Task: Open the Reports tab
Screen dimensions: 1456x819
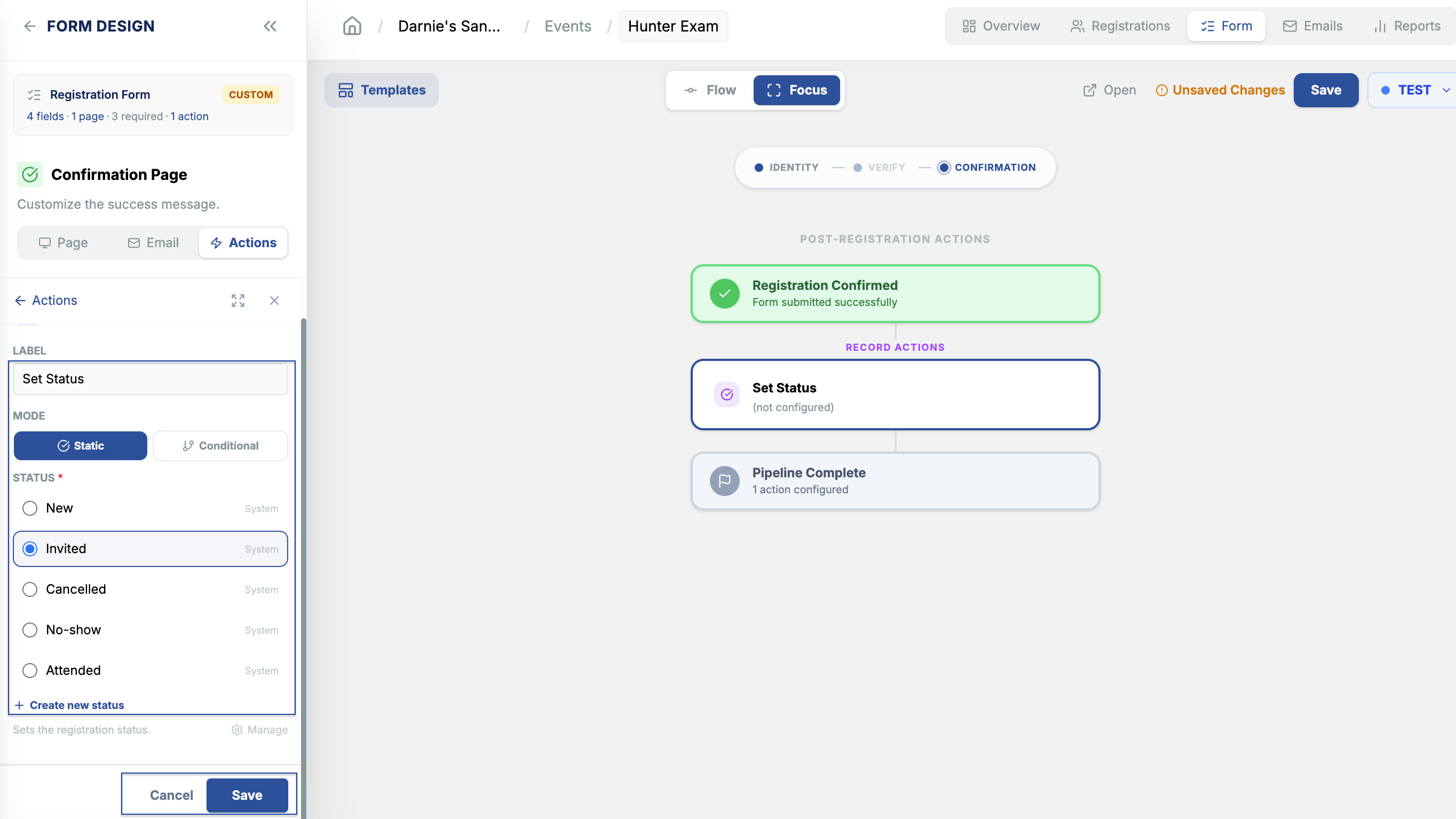Action: (1407, 26)
